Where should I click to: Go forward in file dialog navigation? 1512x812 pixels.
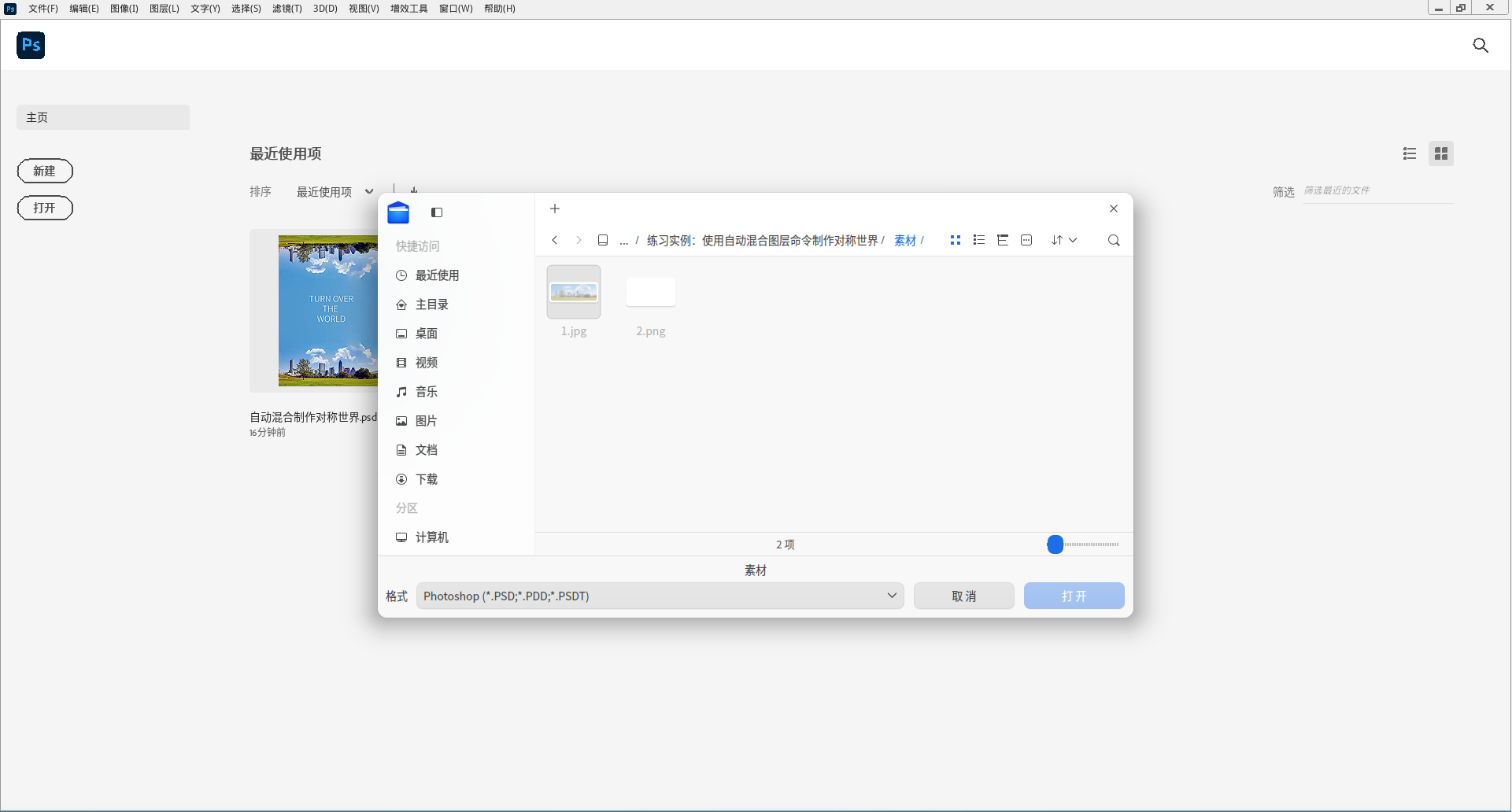coord(579,240)
